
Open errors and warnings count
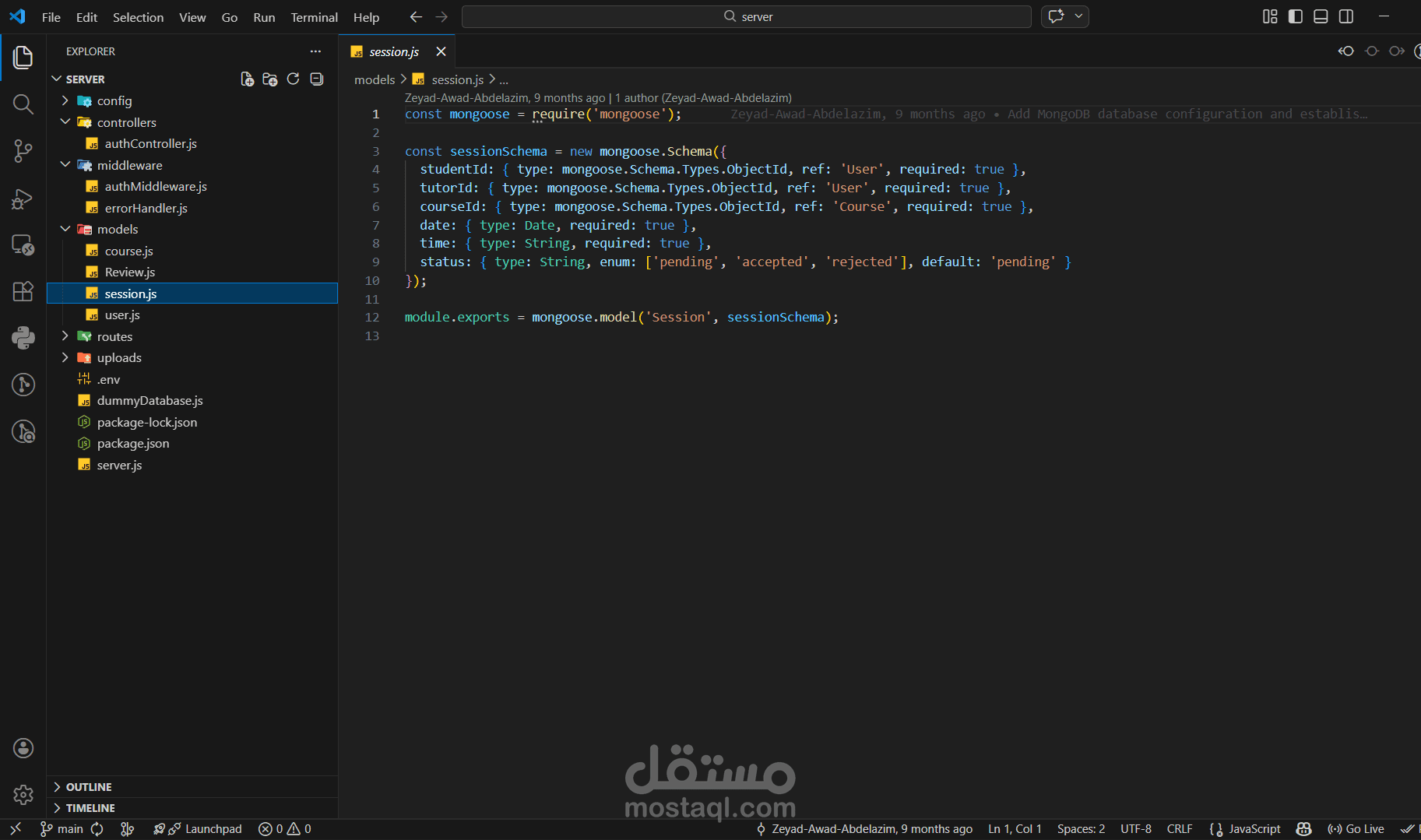pos(285,829)
